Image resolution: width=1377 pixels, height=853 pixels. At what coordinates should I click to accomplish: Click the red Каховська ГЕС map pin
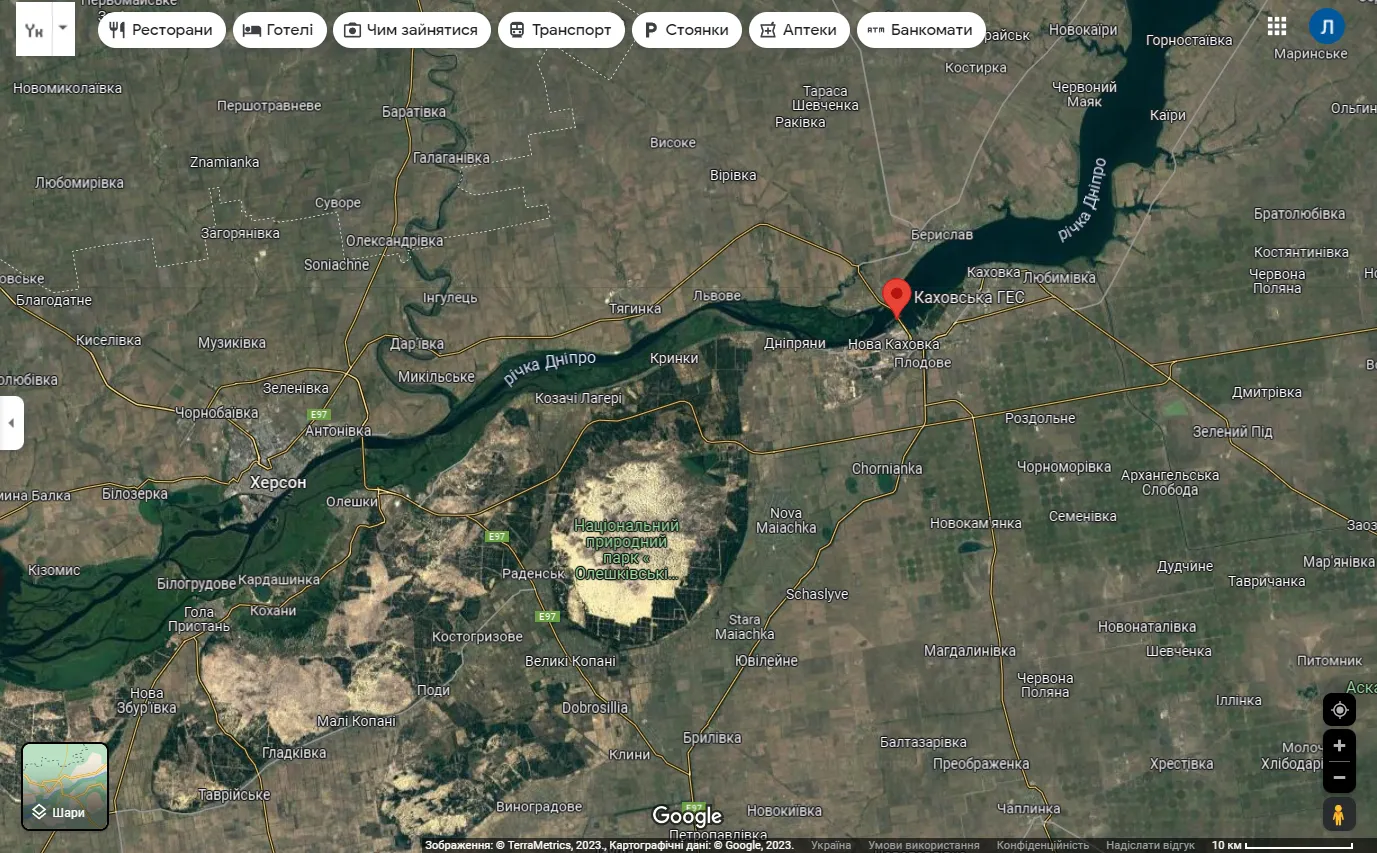(x=897, y=298)
